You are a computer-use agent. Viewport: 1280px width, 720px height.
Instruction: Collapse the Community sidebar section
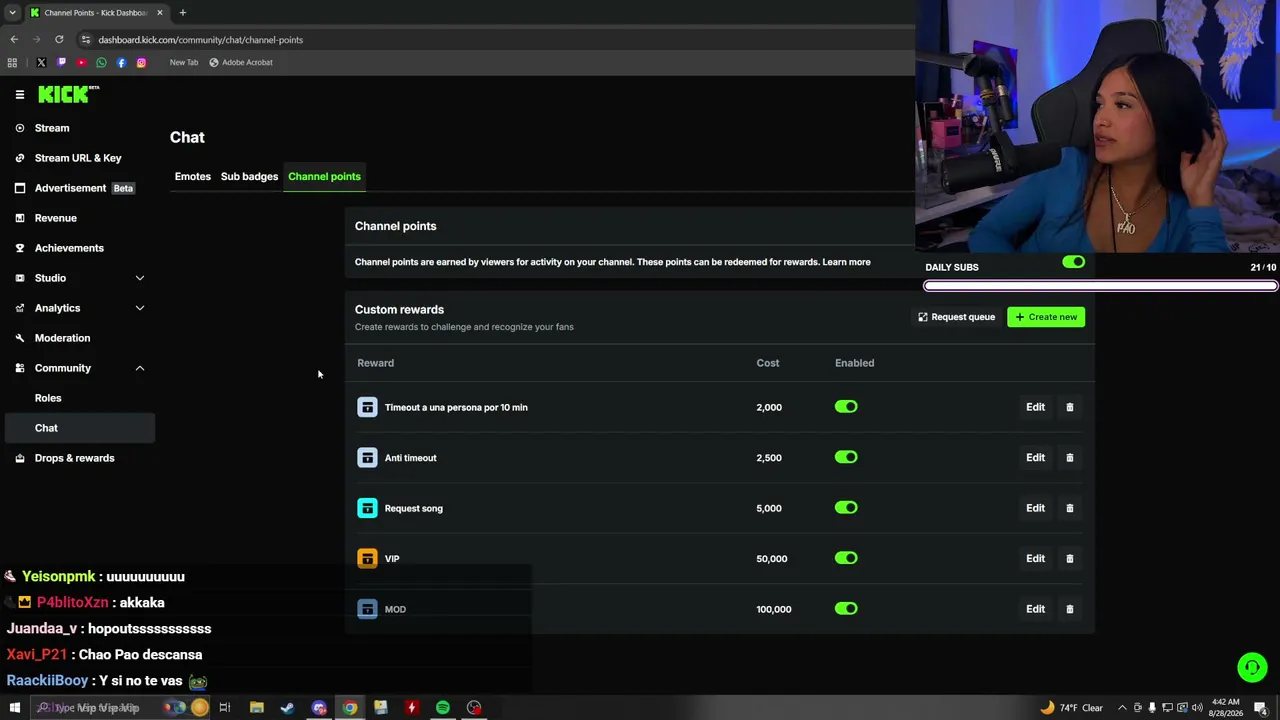pos(140,368)
